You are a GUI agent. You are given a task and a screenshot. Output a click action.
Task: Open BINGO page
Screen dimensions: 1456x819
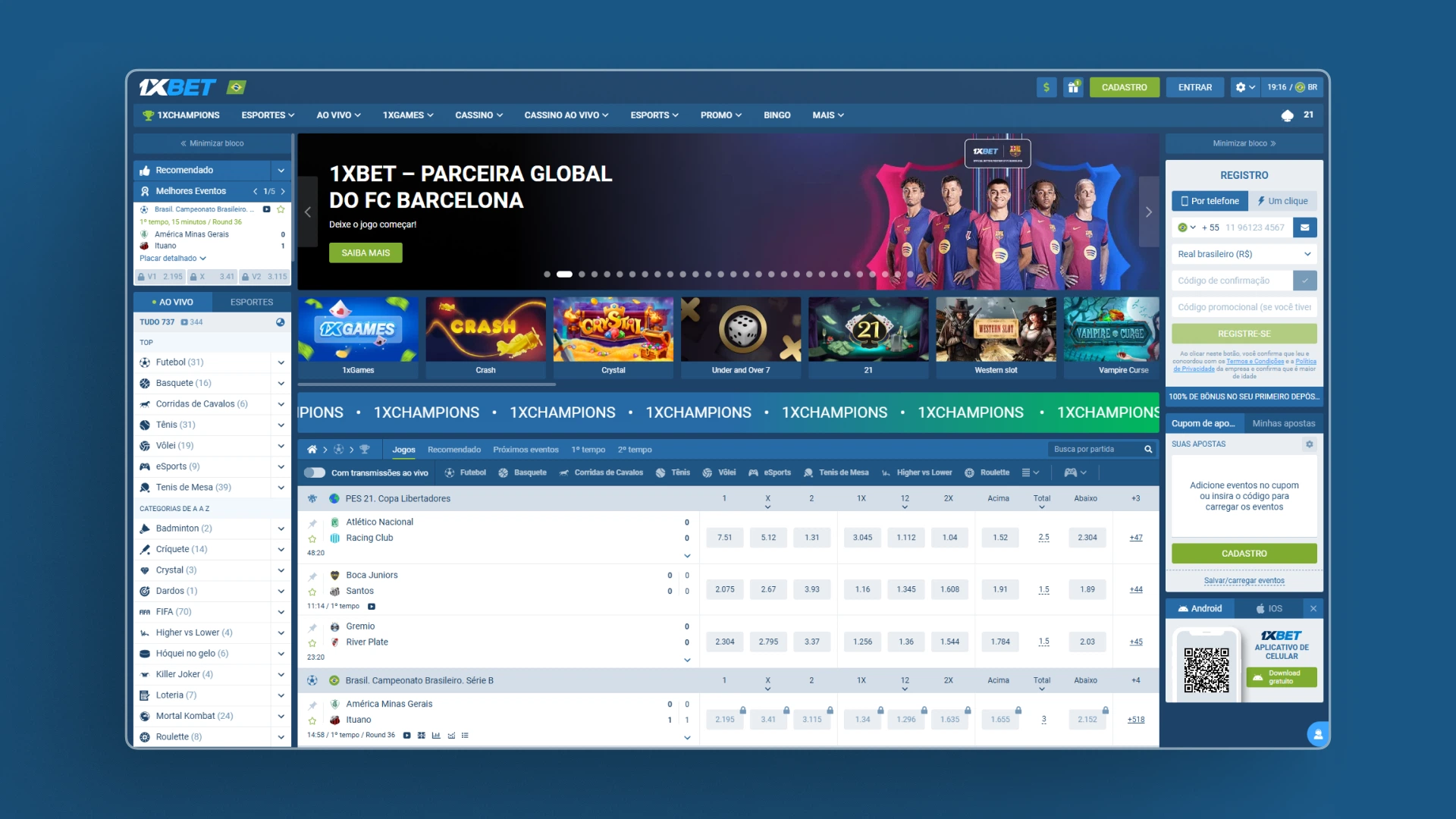777,115
